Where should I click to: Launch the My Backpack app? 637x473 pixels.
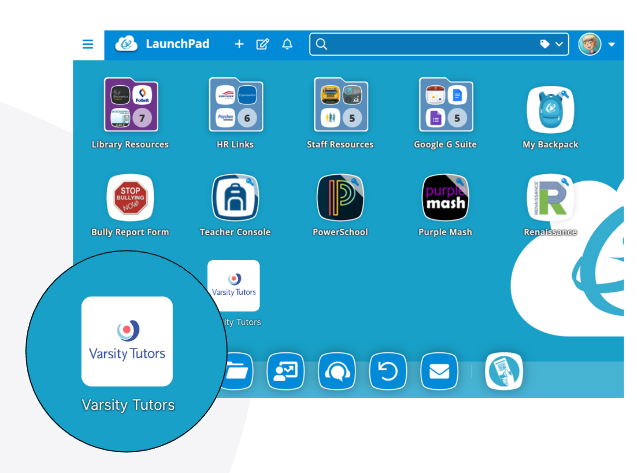550,109
